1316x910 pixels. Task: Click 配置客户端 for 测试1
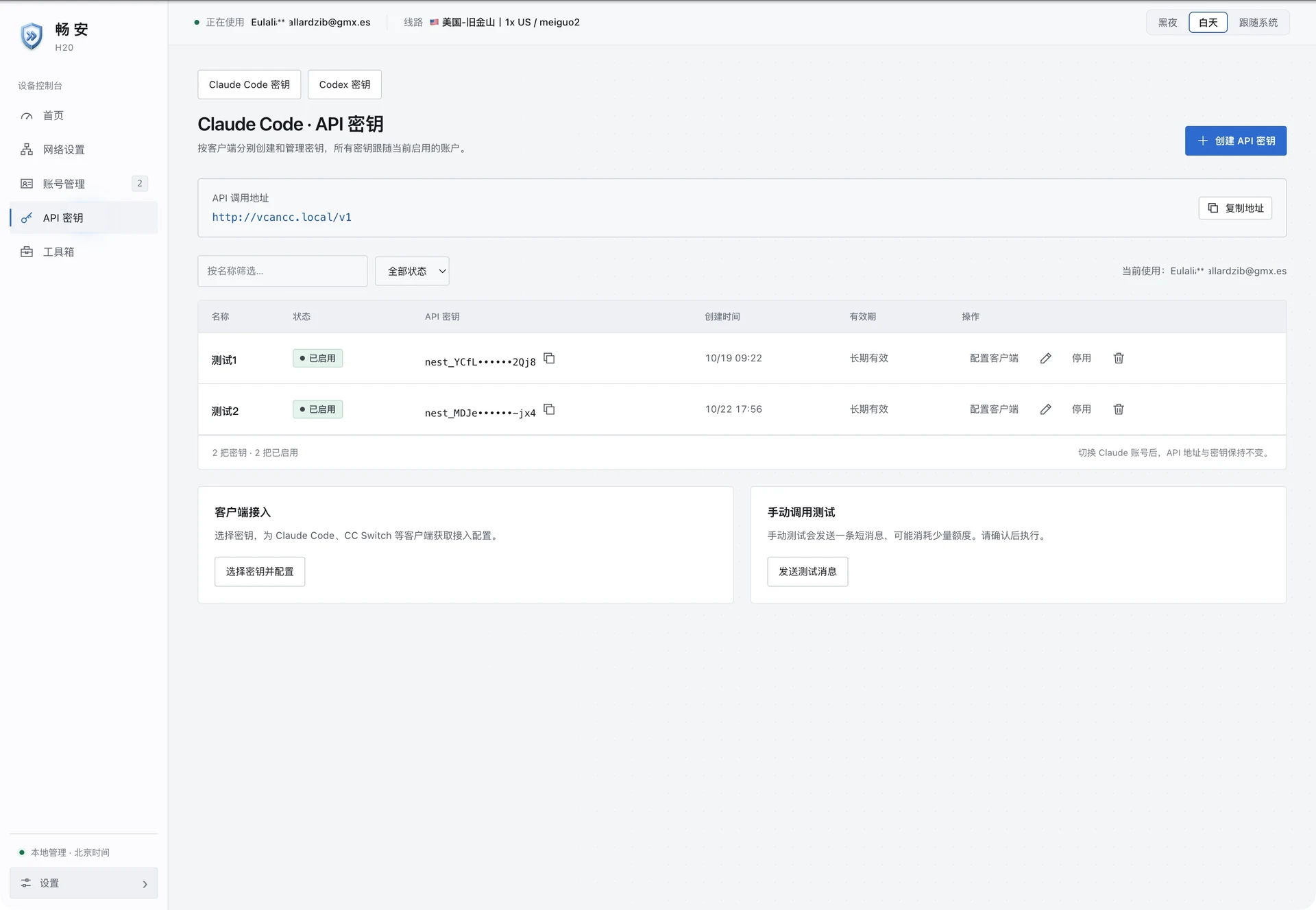pos(994,358)
